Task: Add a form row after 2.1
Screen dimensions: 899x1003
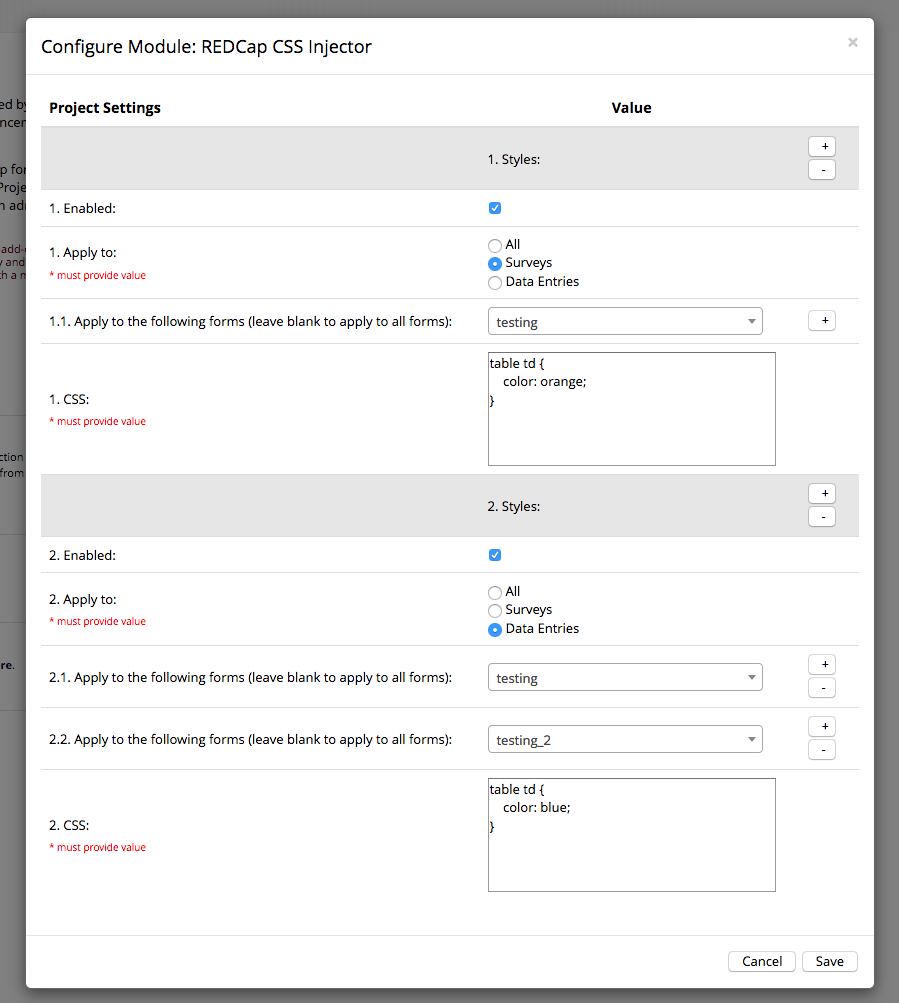Action: [822, 665]
